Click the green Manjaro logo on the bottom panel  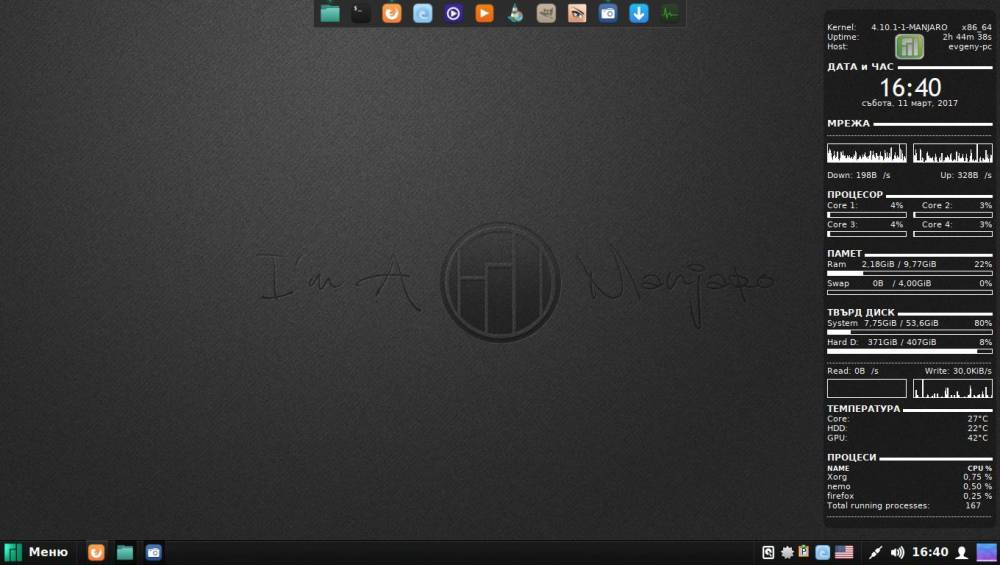point(13,552)
